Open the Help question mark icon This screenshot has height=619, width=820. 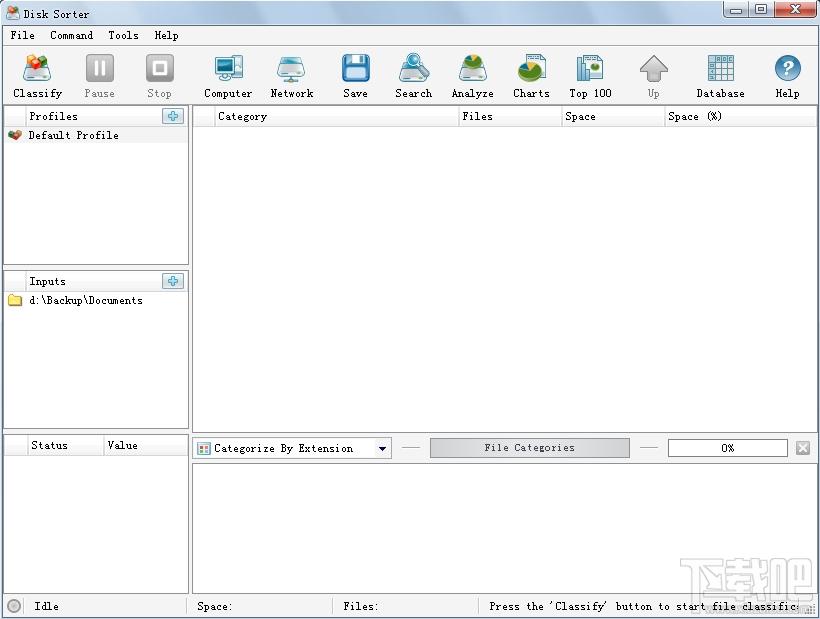(x=788, y=68)
